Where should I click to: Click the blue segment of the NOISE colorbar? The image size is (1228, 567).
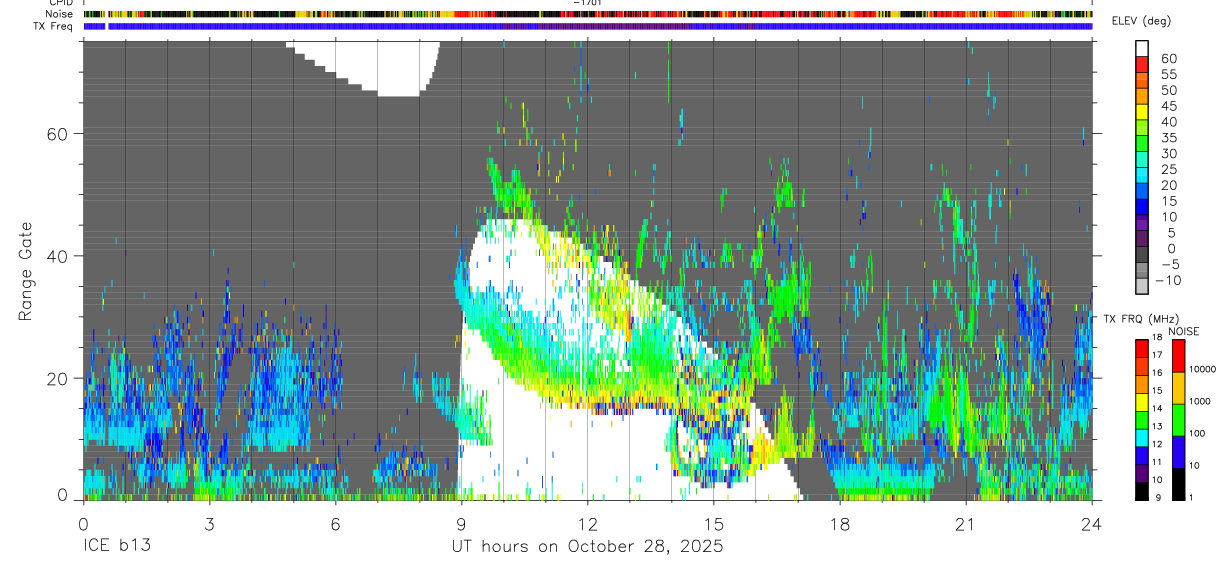1177,452
